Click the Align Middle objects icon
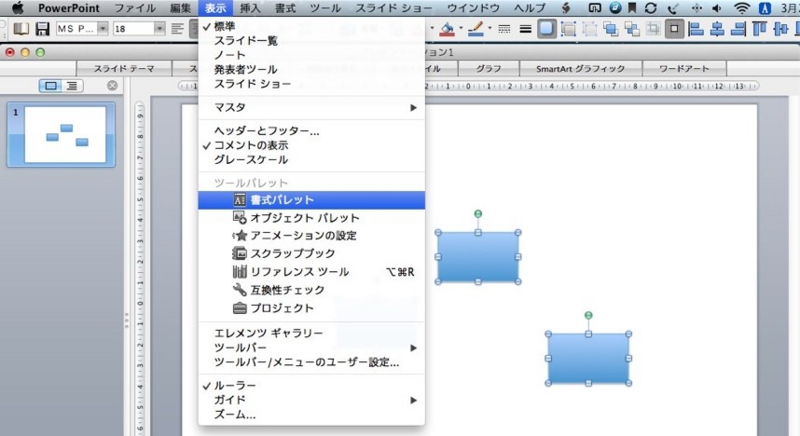This screenshot has height=436, width=800. click(x=781, y=29)
